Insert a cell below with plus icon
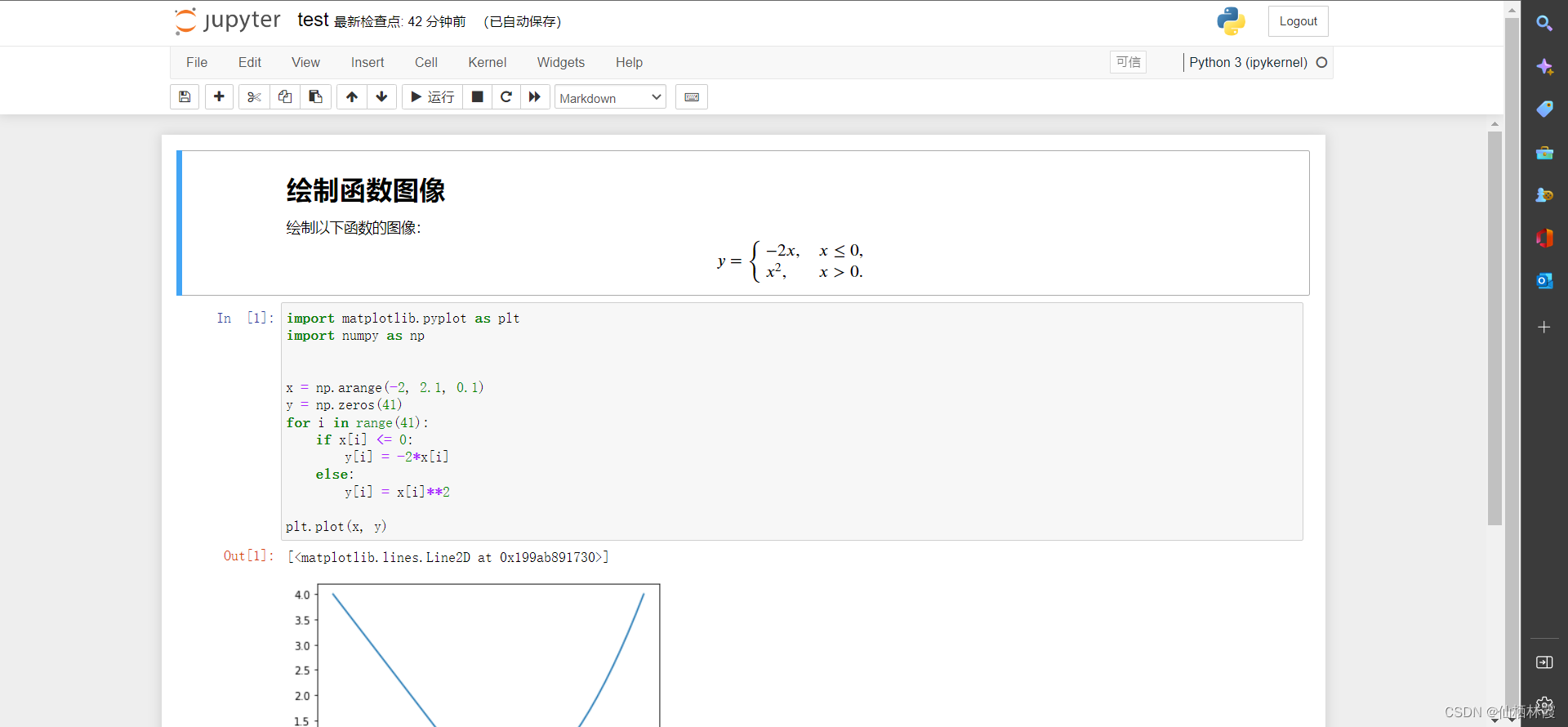The image size is (1568, 727). (x=219, y=97)
